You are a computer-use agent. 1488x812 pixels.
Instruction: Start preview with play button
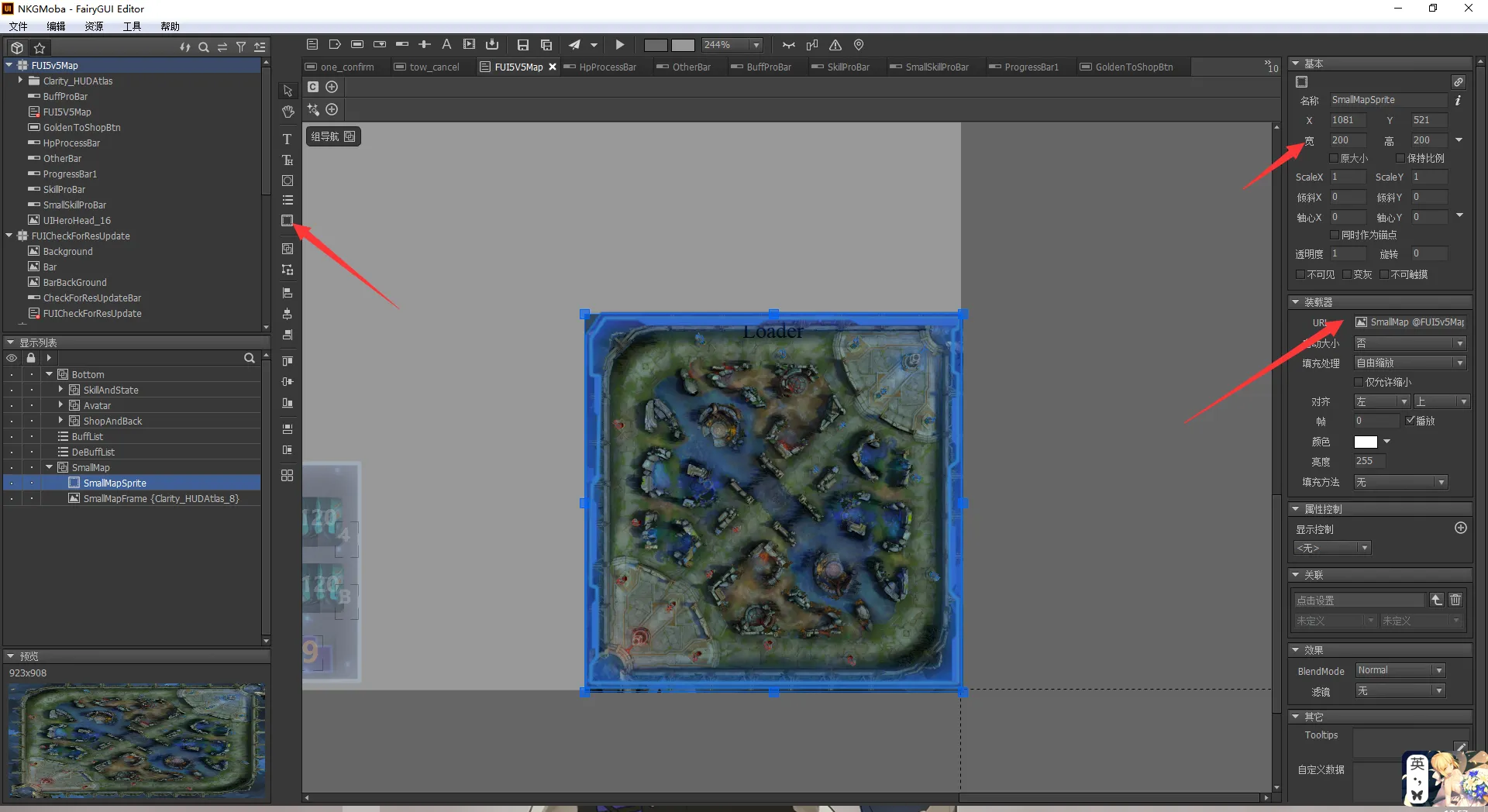(619, 45)
